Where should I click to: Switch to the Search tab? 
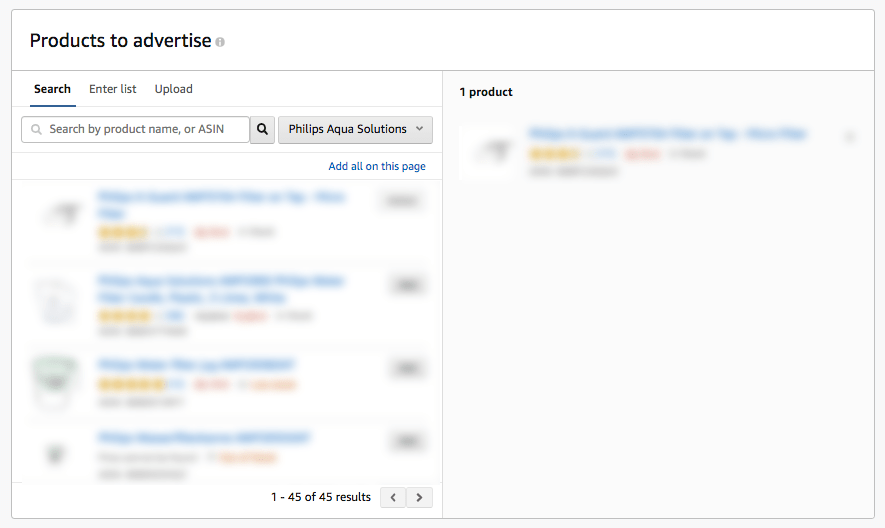click(x=52, y=89)
